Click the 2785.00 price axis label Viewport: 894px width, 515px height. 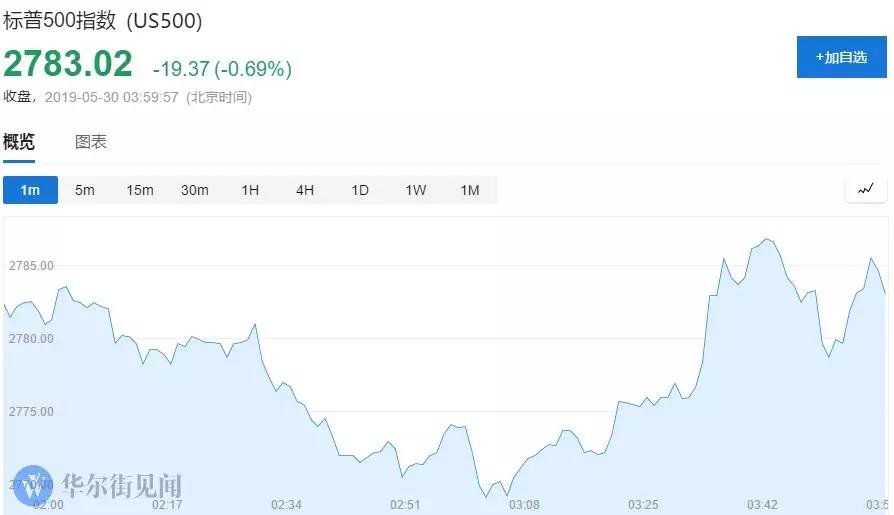[31, 266]
